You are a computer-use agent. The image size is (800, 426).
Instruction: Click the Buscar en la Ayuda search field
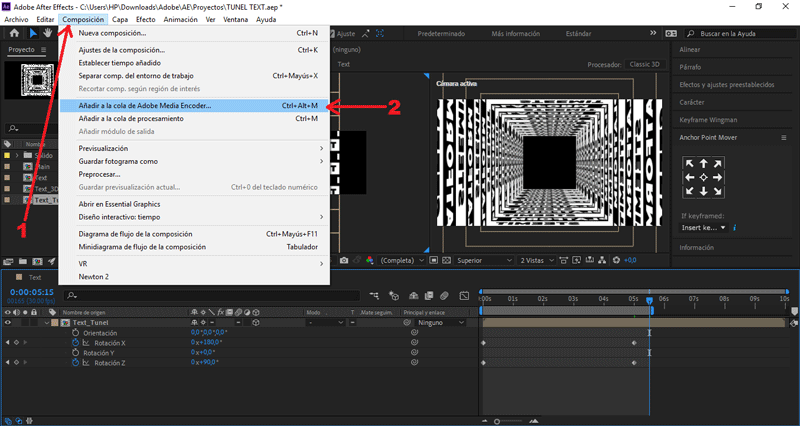coord(740,33)
